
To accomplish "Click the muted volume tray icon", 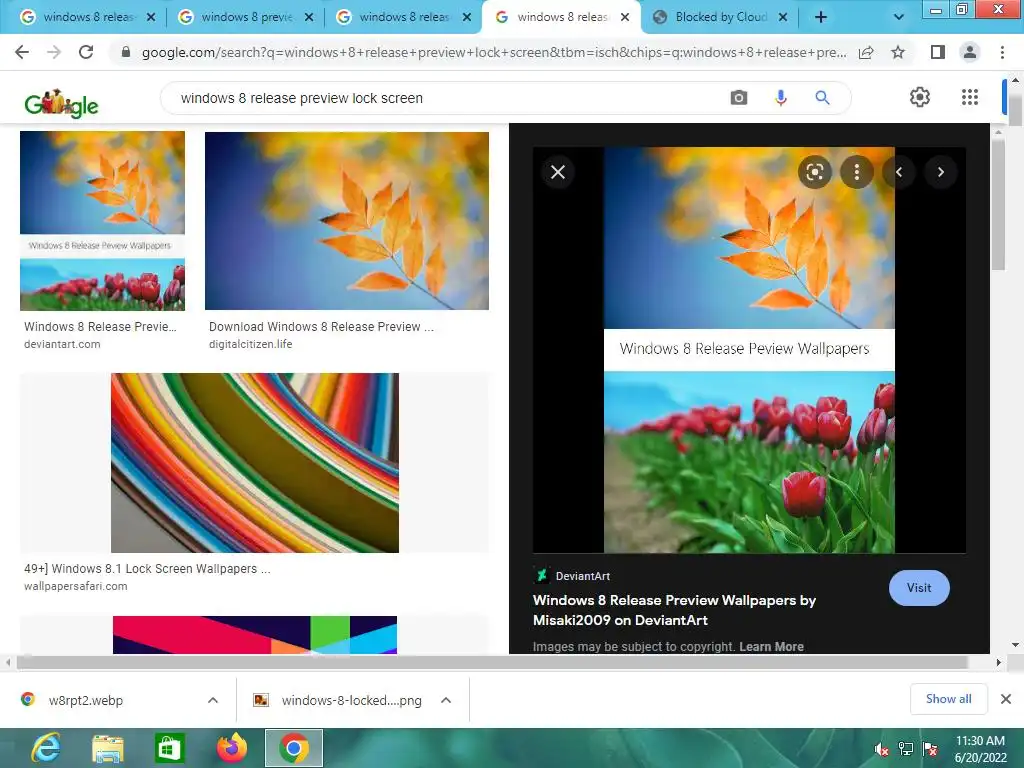I will pos(882,749).
